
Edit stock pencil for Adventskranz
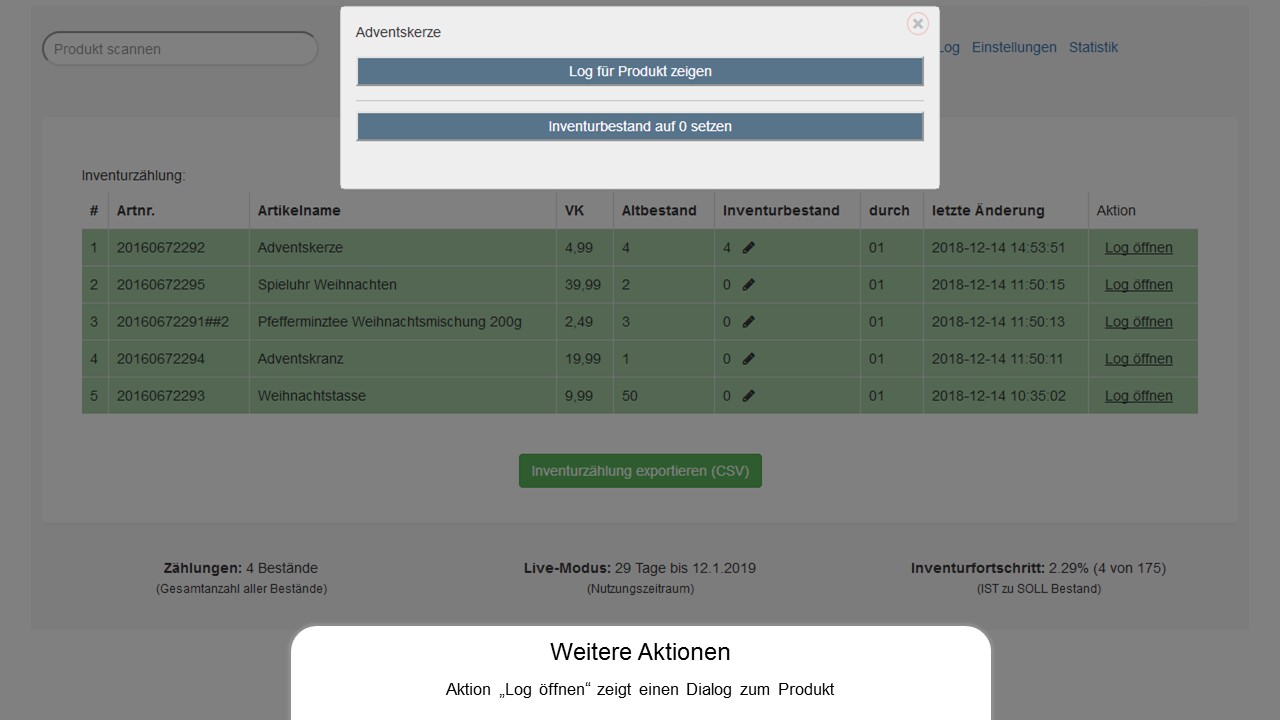pos(749,359)
